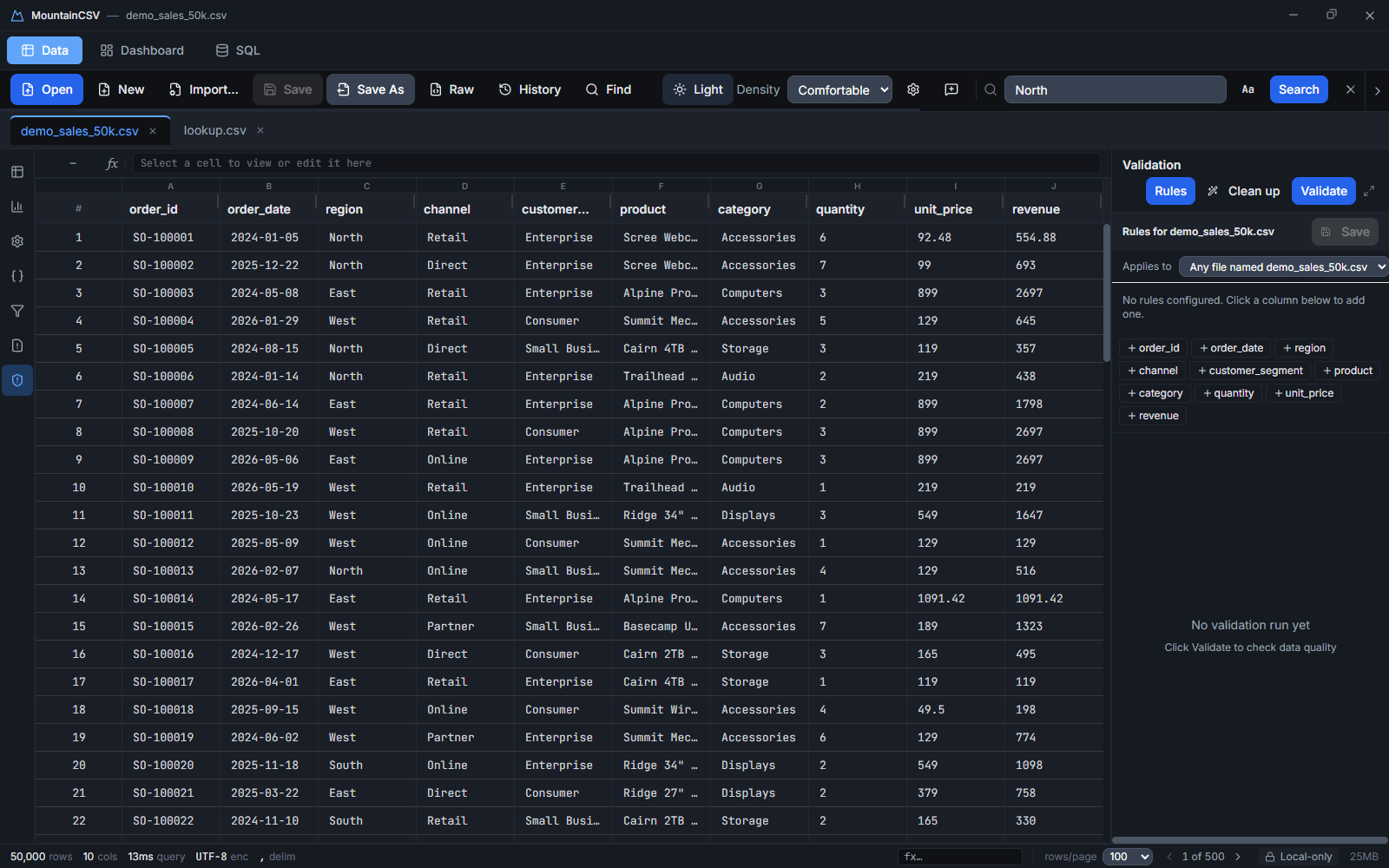1389x868 pixels.
Task: Expand toolbar overflow chevron at right
Action: point(1377,90)
